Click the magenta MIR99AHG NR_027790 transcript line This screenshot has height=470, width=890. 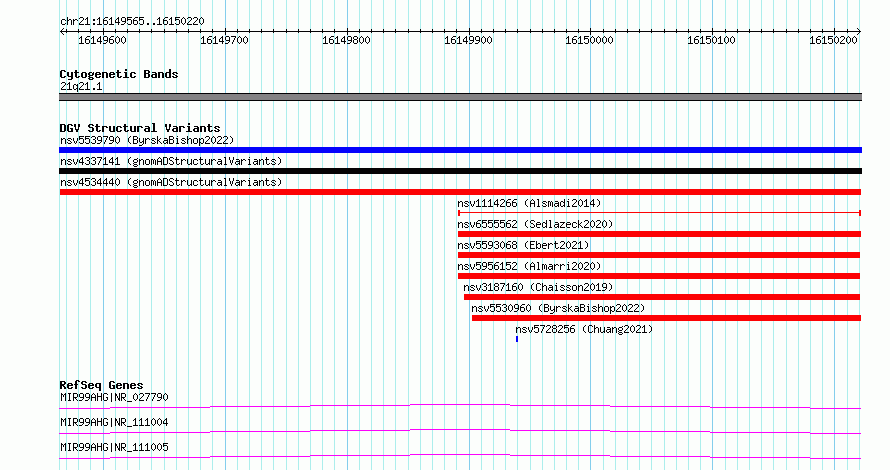460,406
